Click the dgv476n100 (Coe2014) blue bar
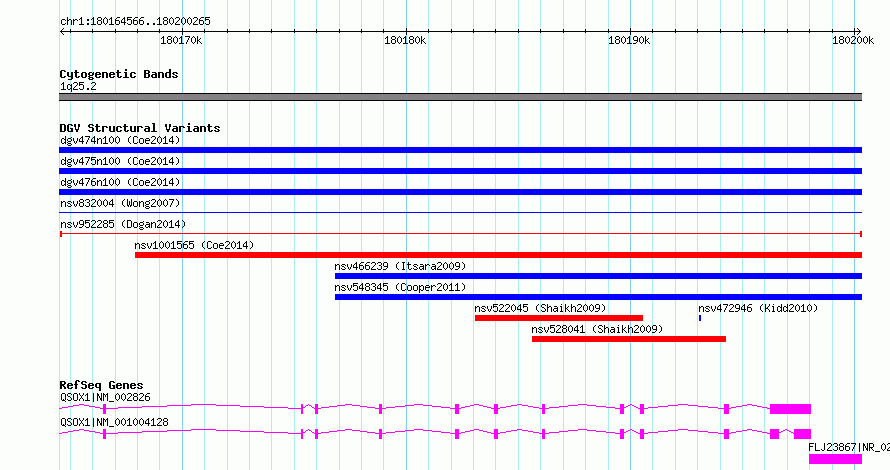Screen dimensions: 890x470 pos(460,192)
